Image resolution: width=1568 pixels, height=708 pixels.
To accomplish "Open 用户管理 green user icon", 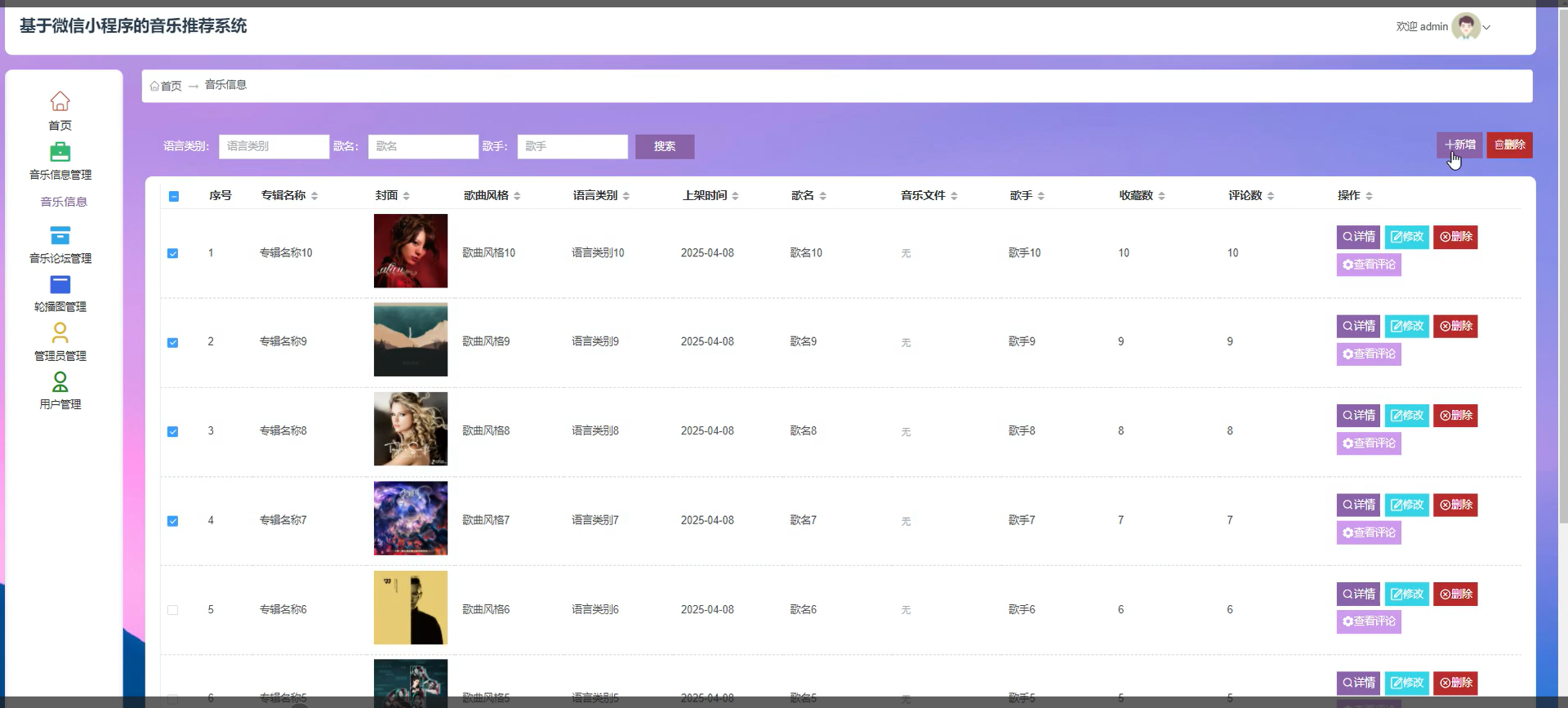I will pos(60,381).
